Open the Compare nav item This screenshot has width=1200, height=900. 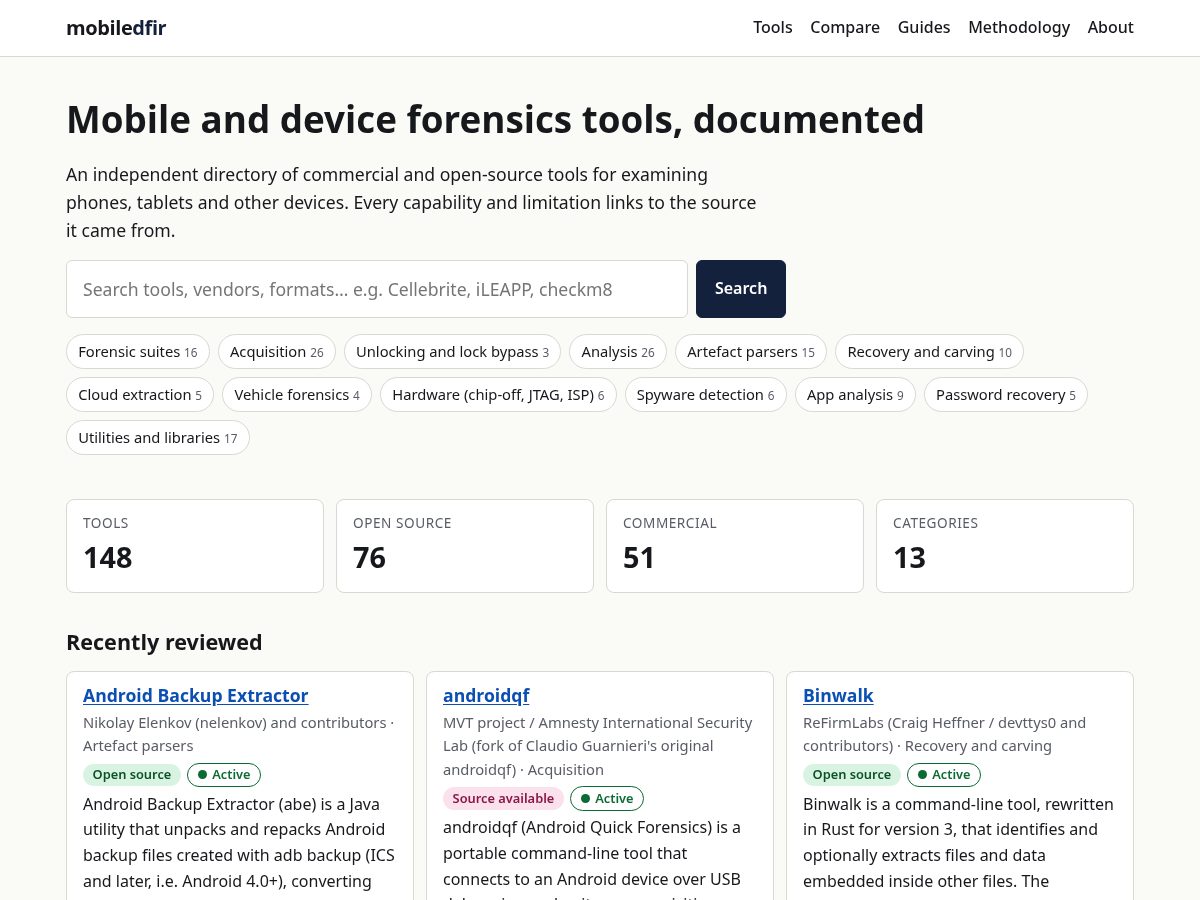pyautogui.click(x=845, y=28)
